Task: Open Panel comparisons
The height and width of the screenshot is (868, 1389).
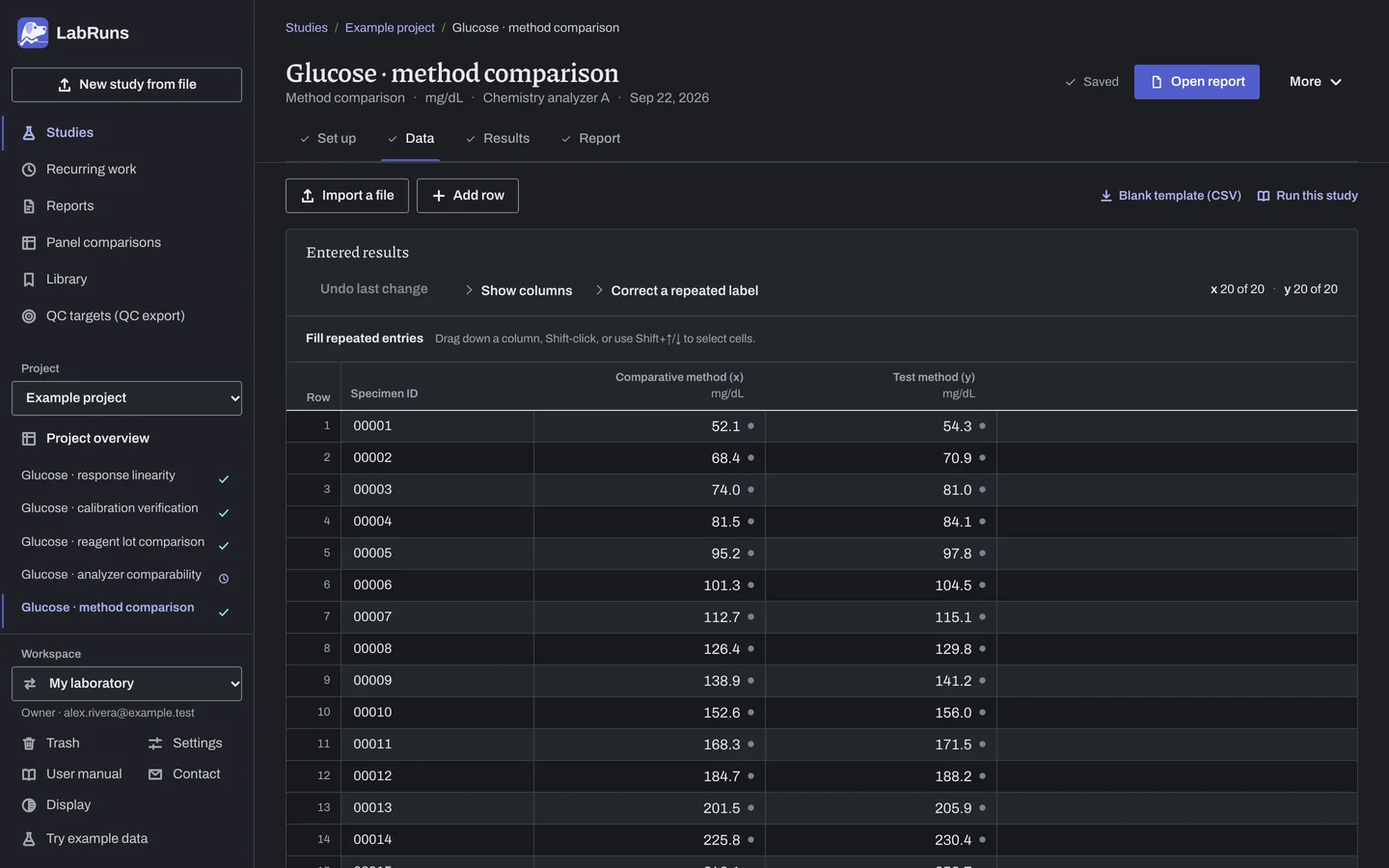Action: [x=126, y=243]
